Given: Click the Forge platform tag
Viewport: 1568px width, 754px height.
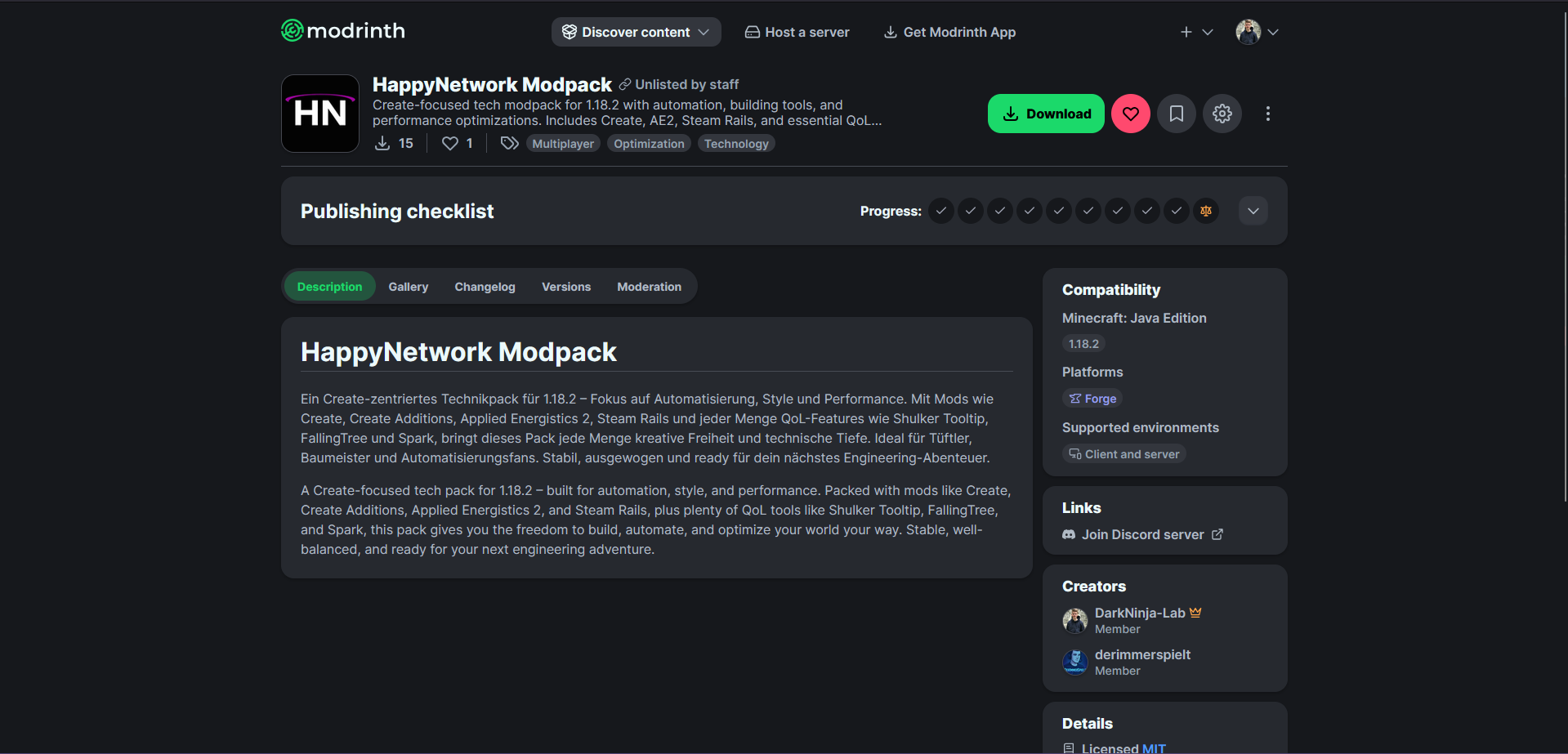Looking at the screenshot, I should click(1092, 399).
